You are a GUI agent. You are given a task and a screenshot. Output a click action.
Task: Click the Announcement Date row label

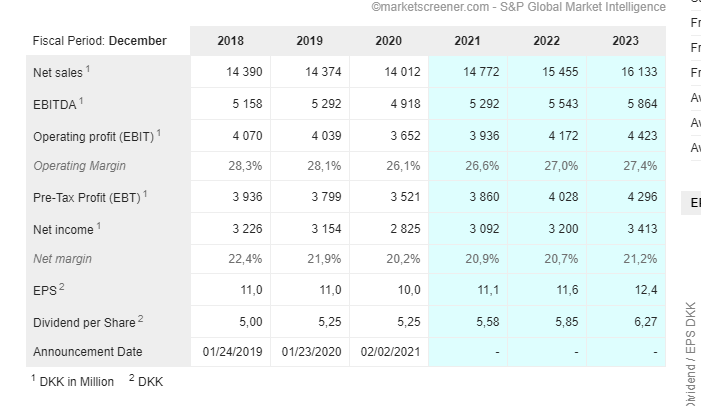click(x=88, y=352)
